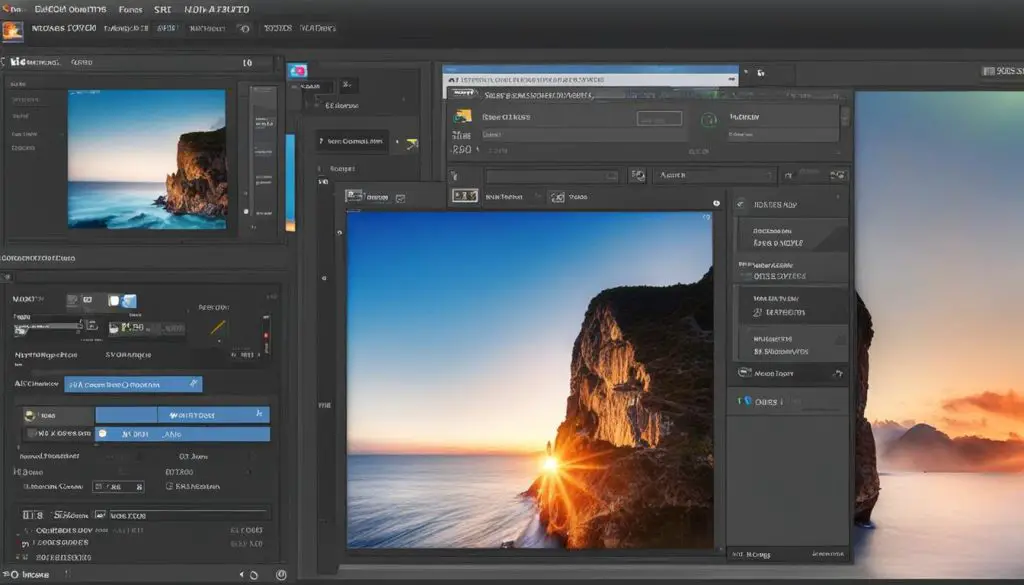Select the third entry in the right panel list
Viewport: 1024px width, 585px height.
click(x=791, y=305)
